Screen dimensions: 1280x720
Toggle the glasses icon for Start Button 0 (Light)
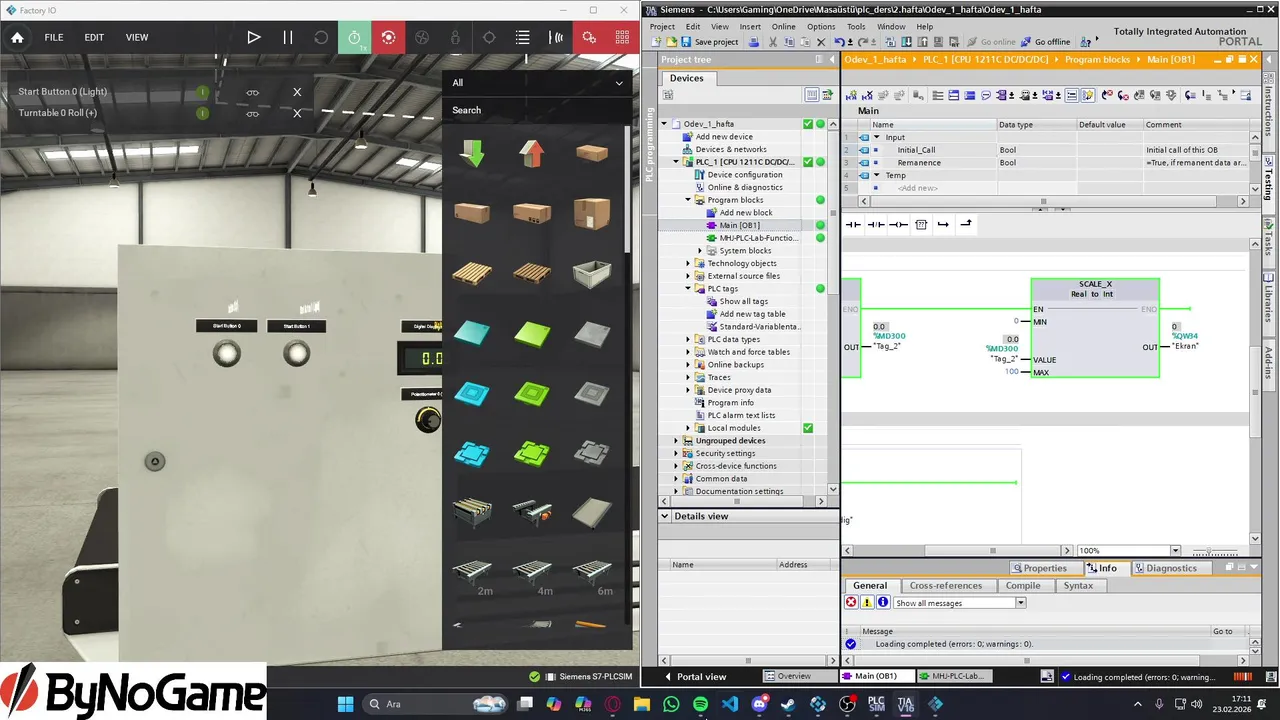(x=253, y=92)
